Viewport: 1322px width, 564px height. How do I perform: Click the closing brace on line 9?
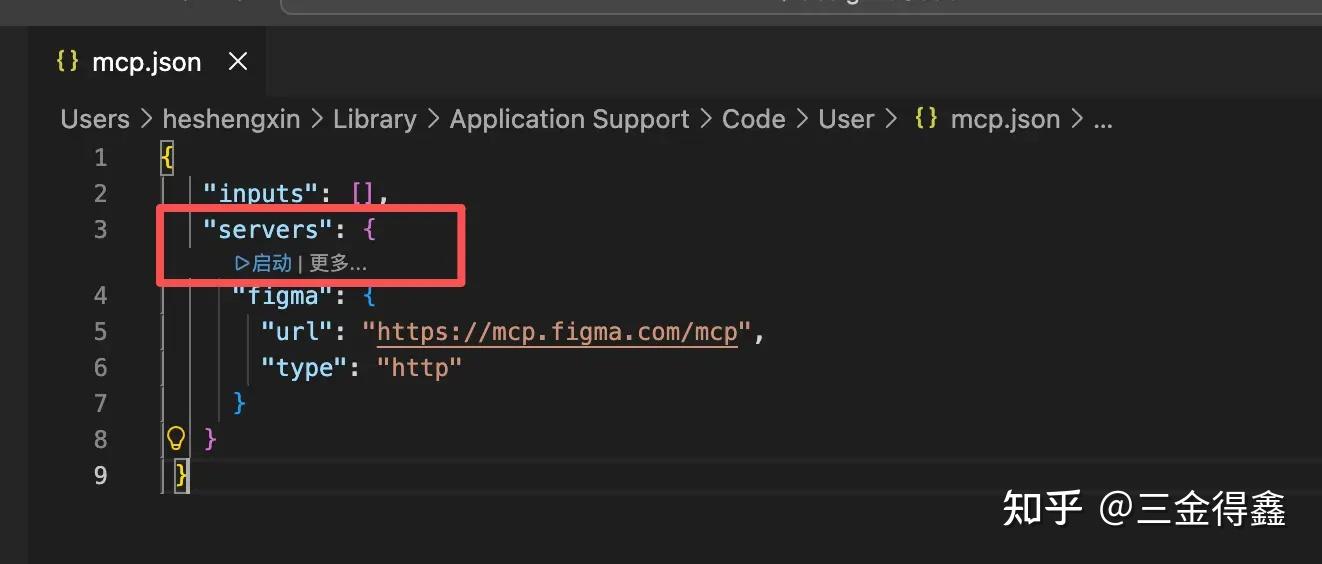click(181, 476)
